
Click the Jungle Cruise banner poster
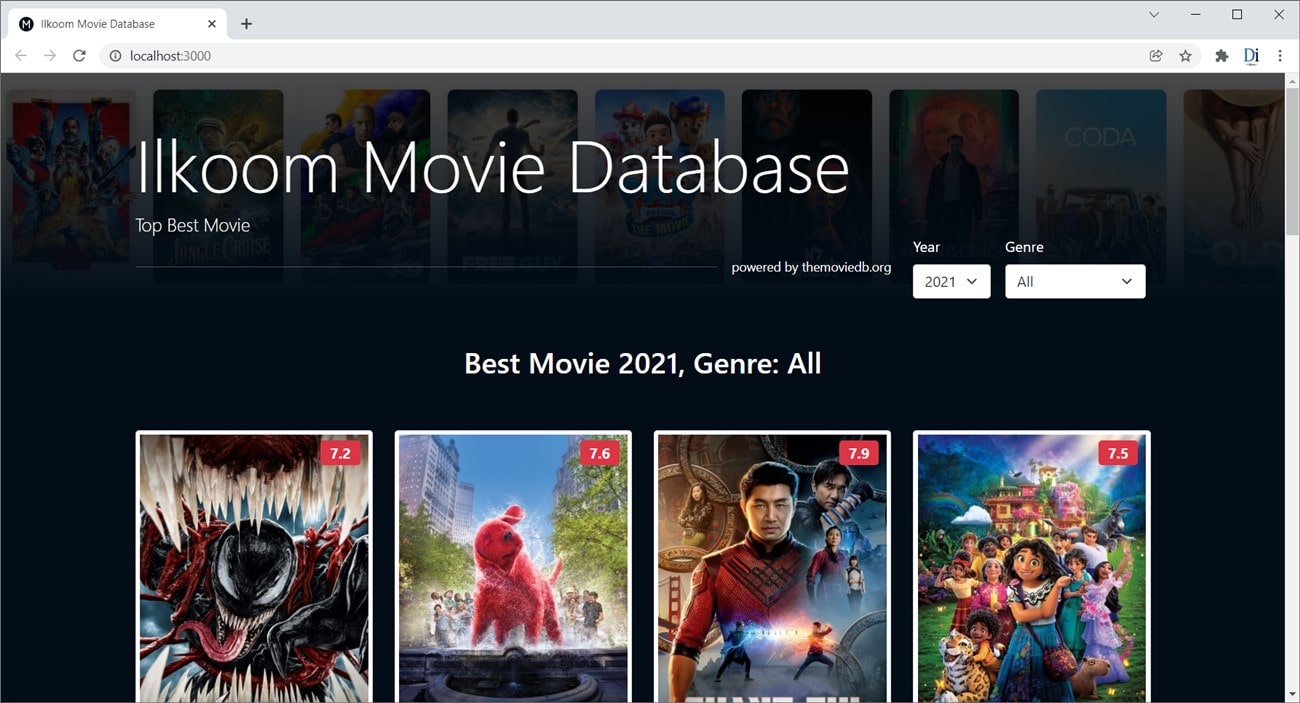(218, 186)
